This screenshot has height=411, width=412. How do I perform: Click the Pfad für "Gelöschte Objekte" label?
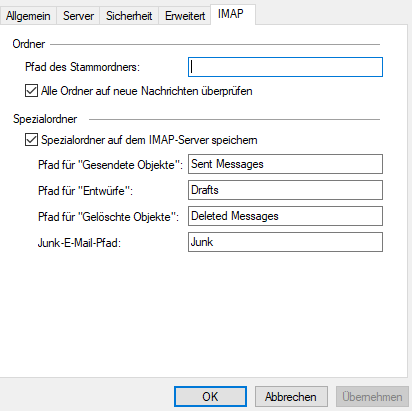[108, 217]
